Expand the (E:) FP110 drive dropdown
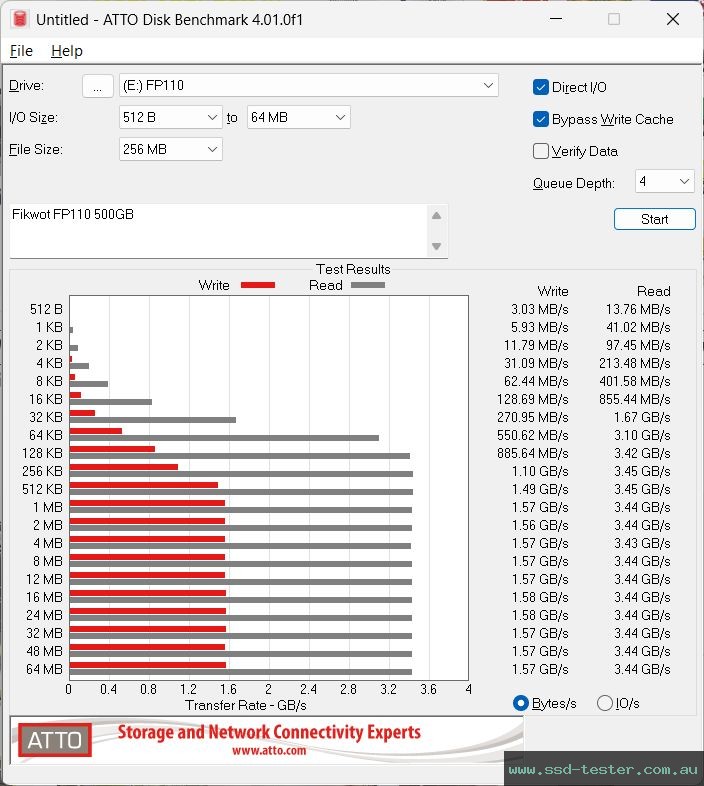 click(x=309, y=85)
